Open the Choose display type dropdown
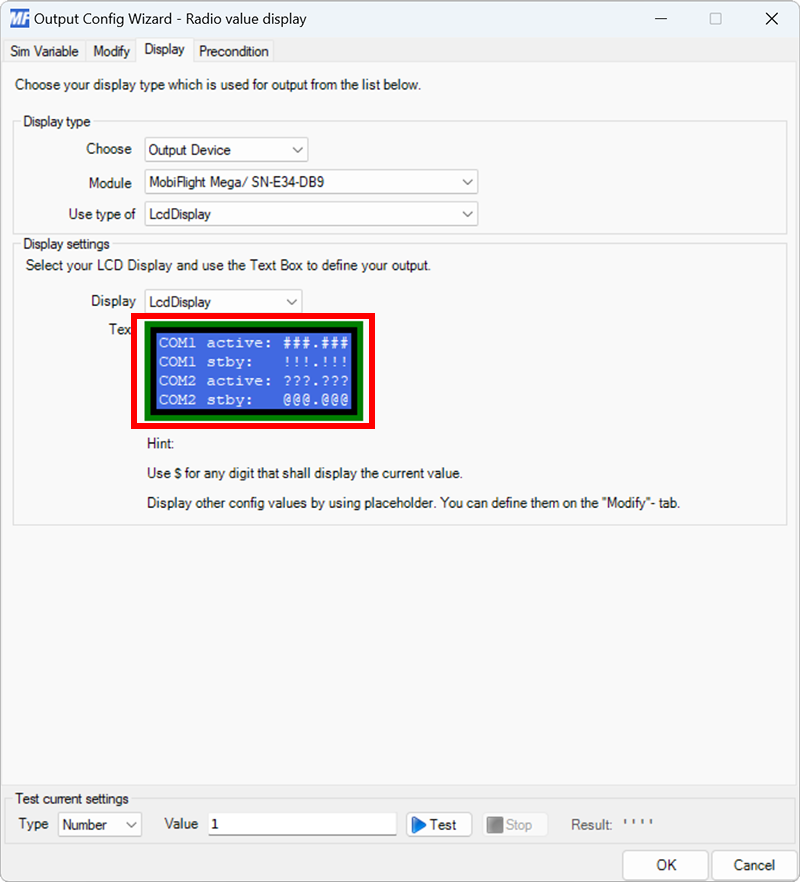Viewport: 800px width, 882px height. (297, 149)
